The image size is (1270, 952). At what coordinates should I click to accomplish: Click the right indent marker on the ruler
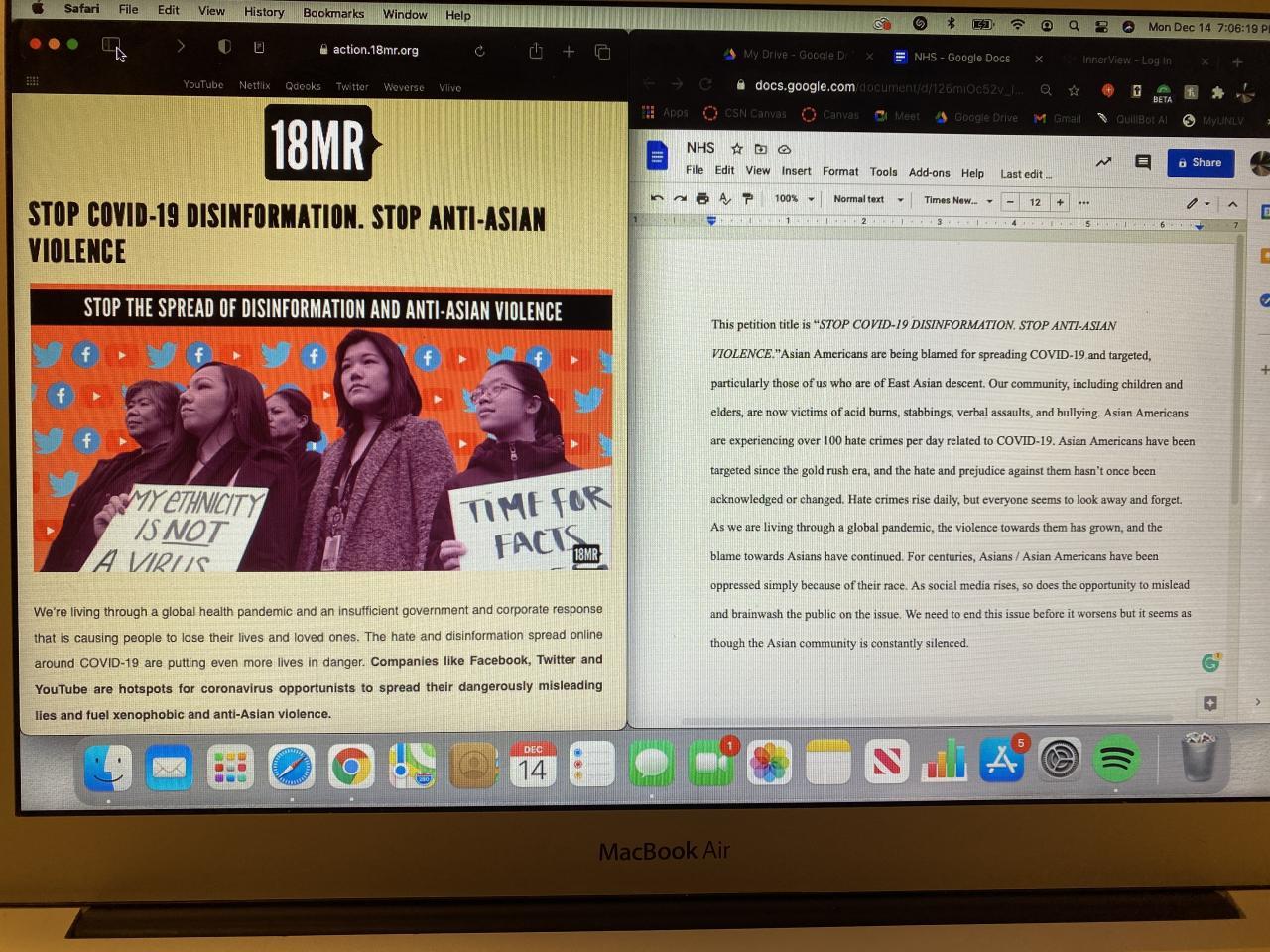(1199, 226)
